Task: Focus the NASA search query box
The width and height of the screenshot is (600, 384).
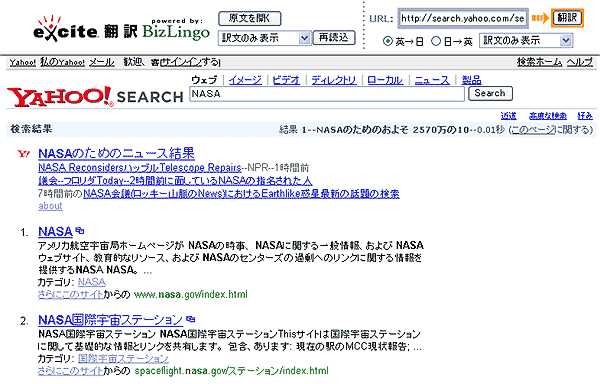Action: click(x=327, y=94)
